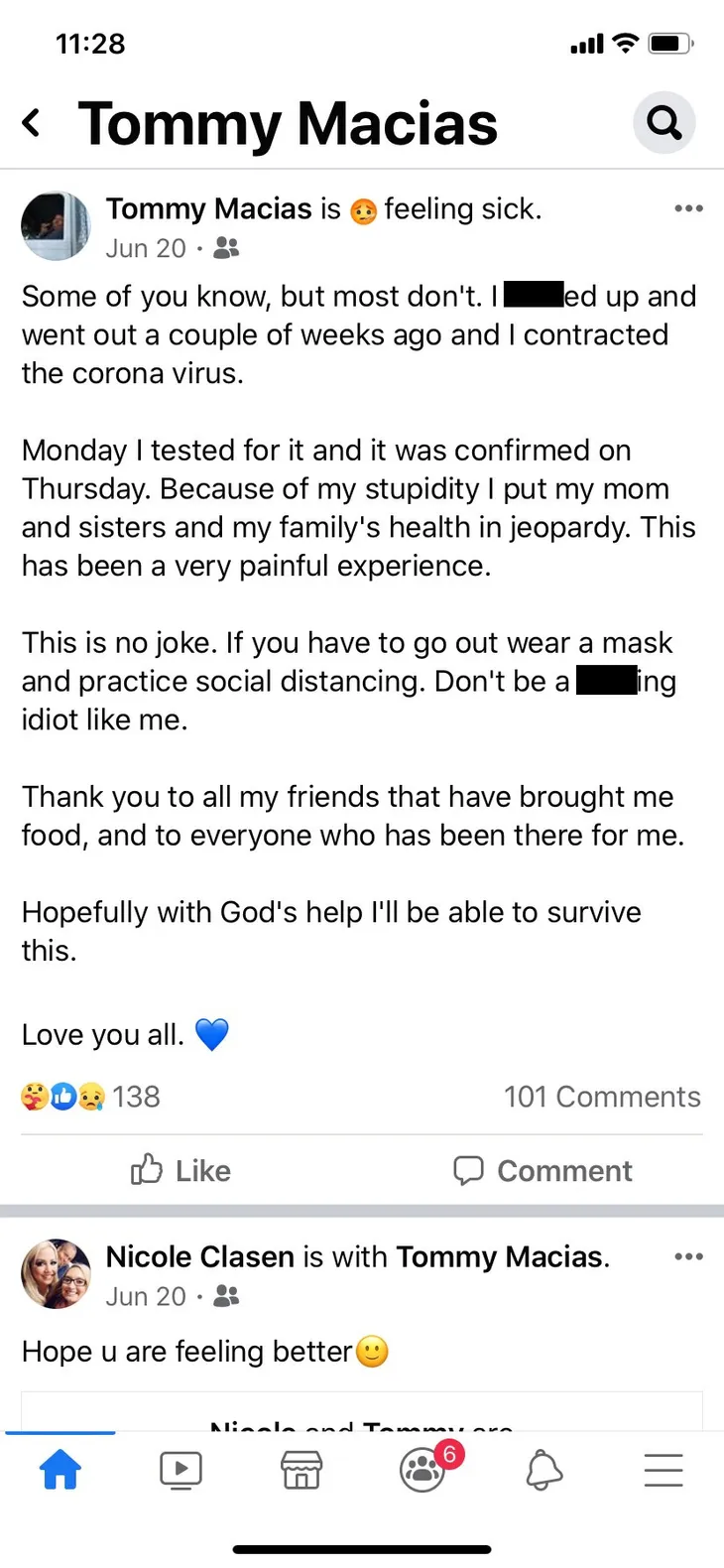Image resolution: width=724 pixels, height=1568 pixels.
Task: Tap the back arrow beside Tommy Macias
Action: click(x=32, y=123)
